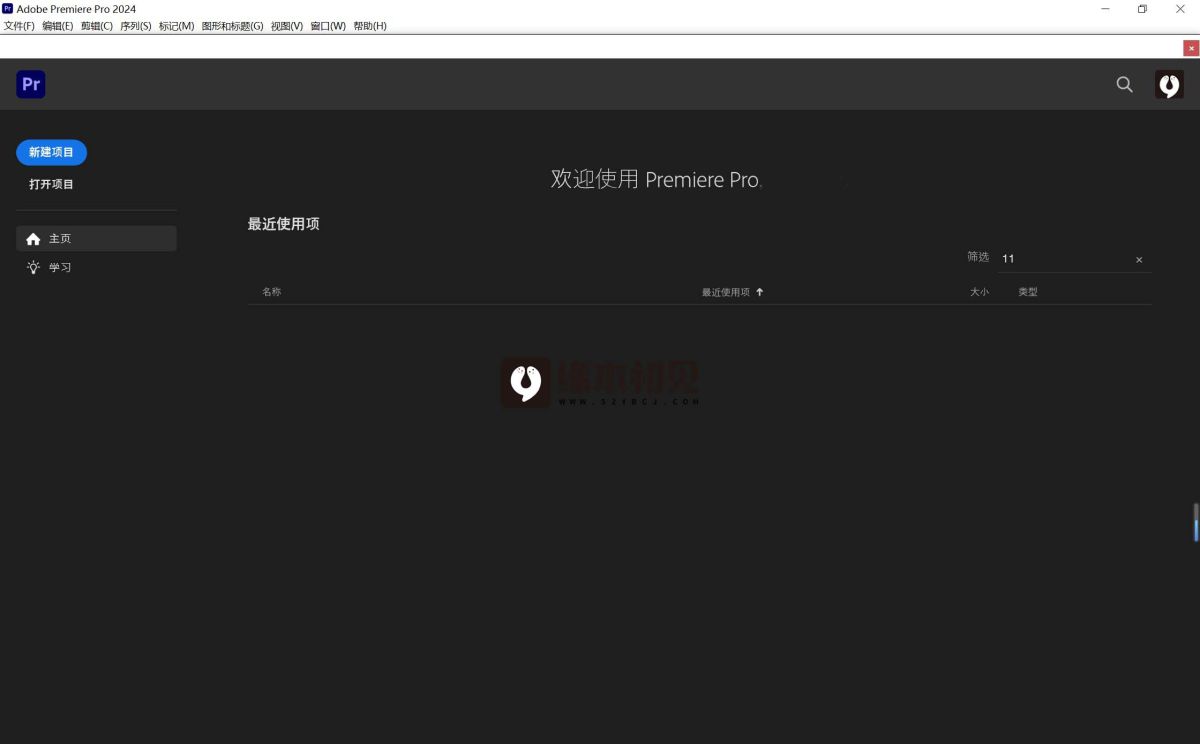The height and width of the screenshot is (744, 1200).
Task: Open the 视图(V) menu
Action: coord(287,26)
